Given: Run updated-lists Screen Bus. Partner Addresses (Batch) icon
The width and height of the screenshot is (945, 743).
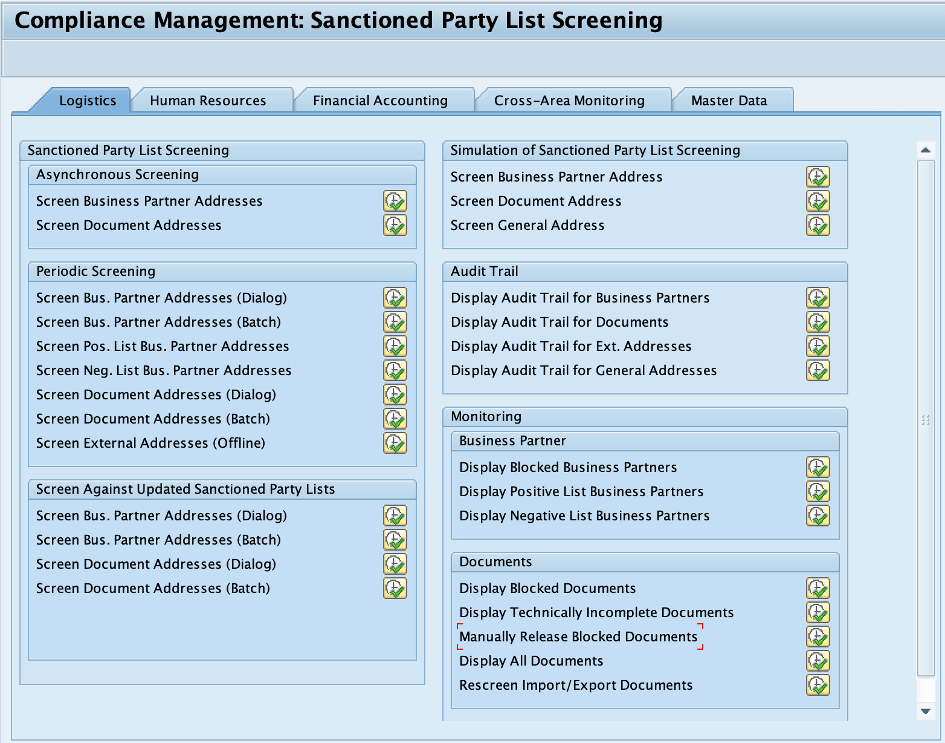Looking at the screenshot, I should click(x=395, y=539).
